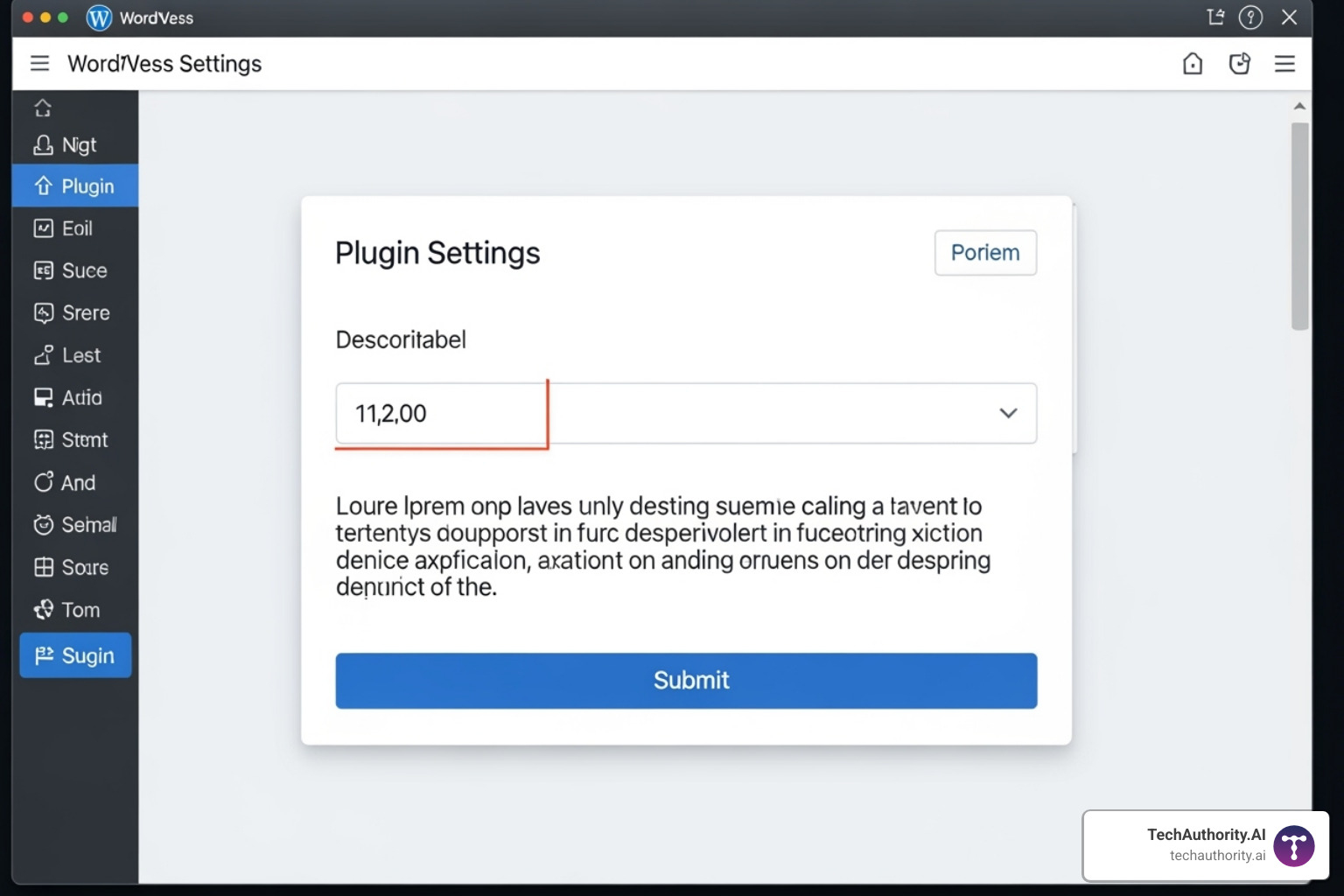Click the Eoil chart icon in sidebar
Screen dimensions: 1344x896
pyautogui.click(x=74, y=227)
